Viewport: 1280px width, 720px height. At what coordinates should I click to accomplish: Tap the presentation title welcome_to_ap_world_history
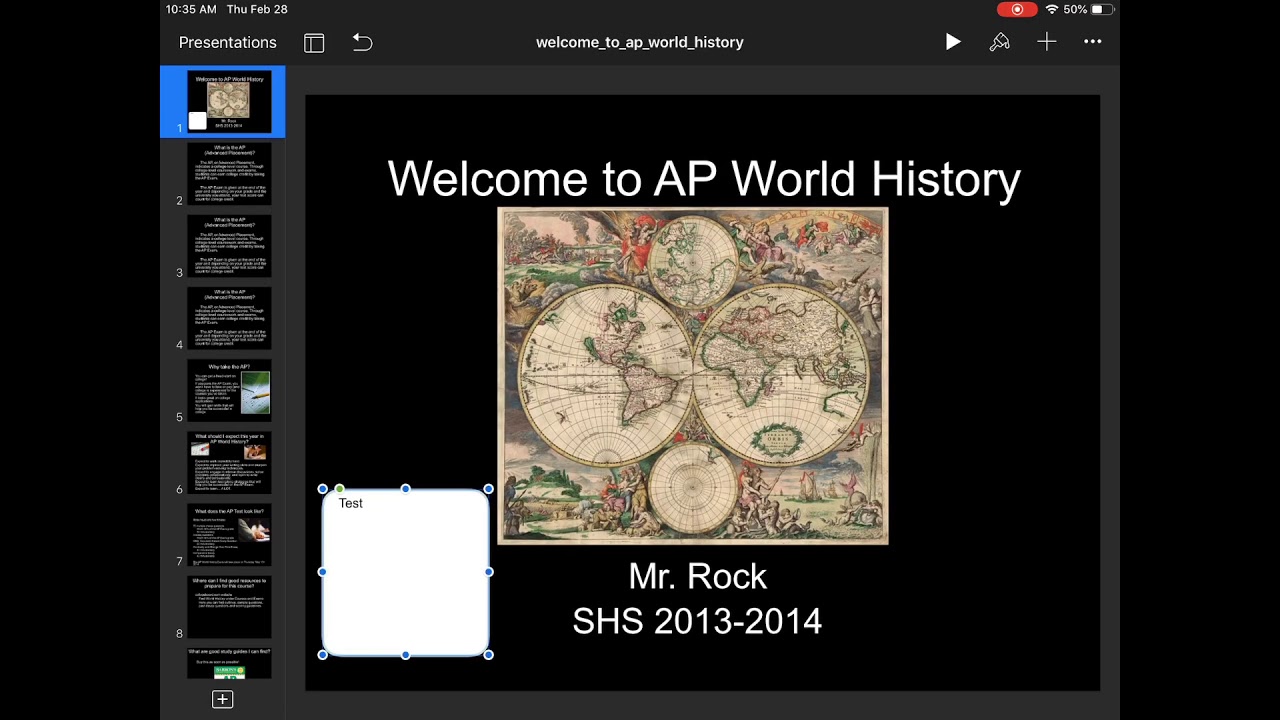[640, 42]
